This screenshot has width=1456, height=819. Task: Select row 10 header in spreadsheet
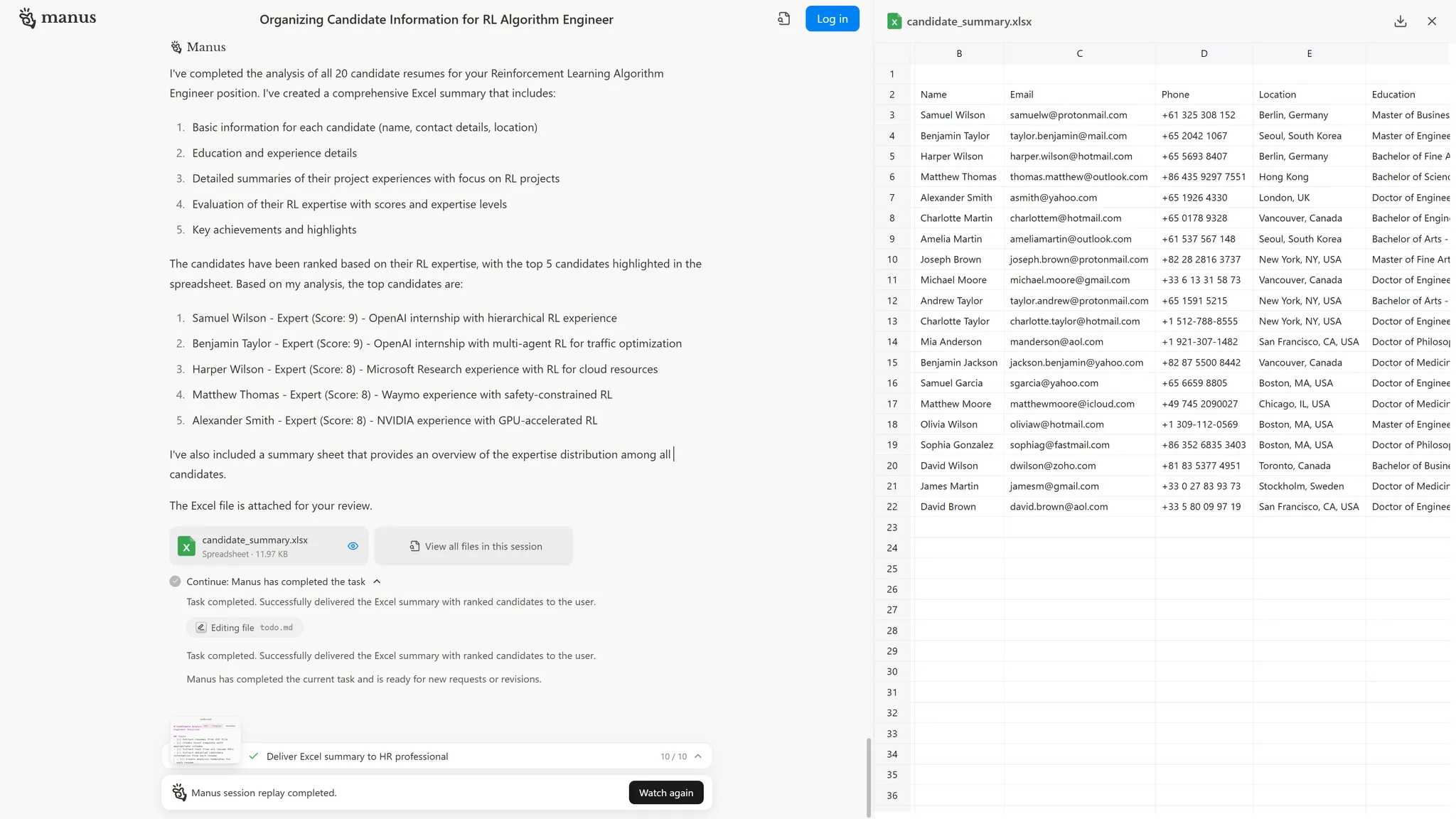pos(892,259)
